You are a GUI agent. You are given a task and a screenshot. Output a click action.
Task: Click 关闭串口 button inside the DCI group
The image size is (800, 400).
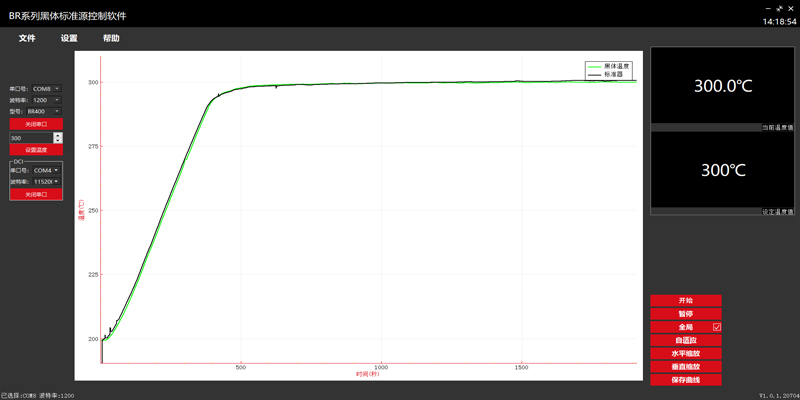pyautogui.click(x=36, y=194)
